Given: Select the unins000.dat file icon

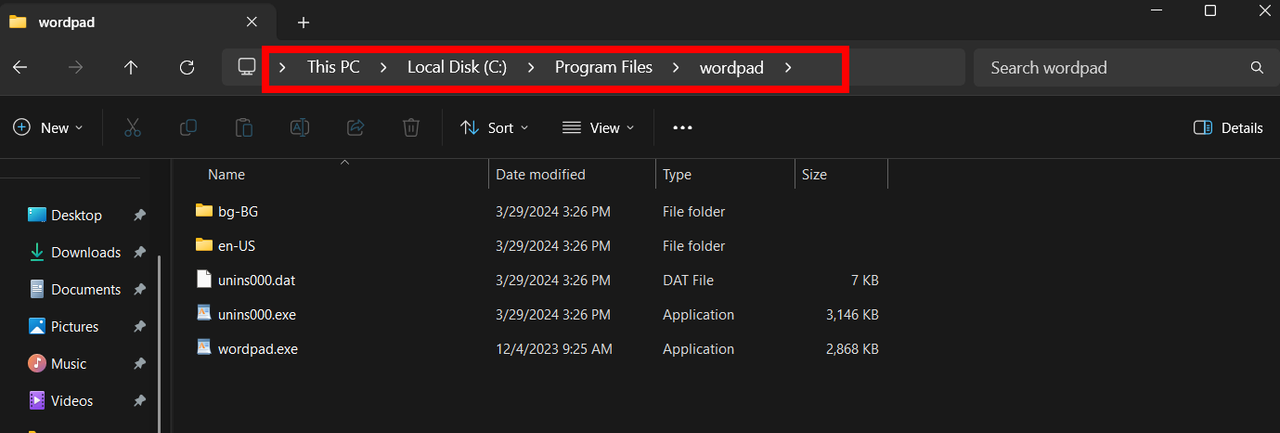Looking at the screenshot, I should (204, 280).
